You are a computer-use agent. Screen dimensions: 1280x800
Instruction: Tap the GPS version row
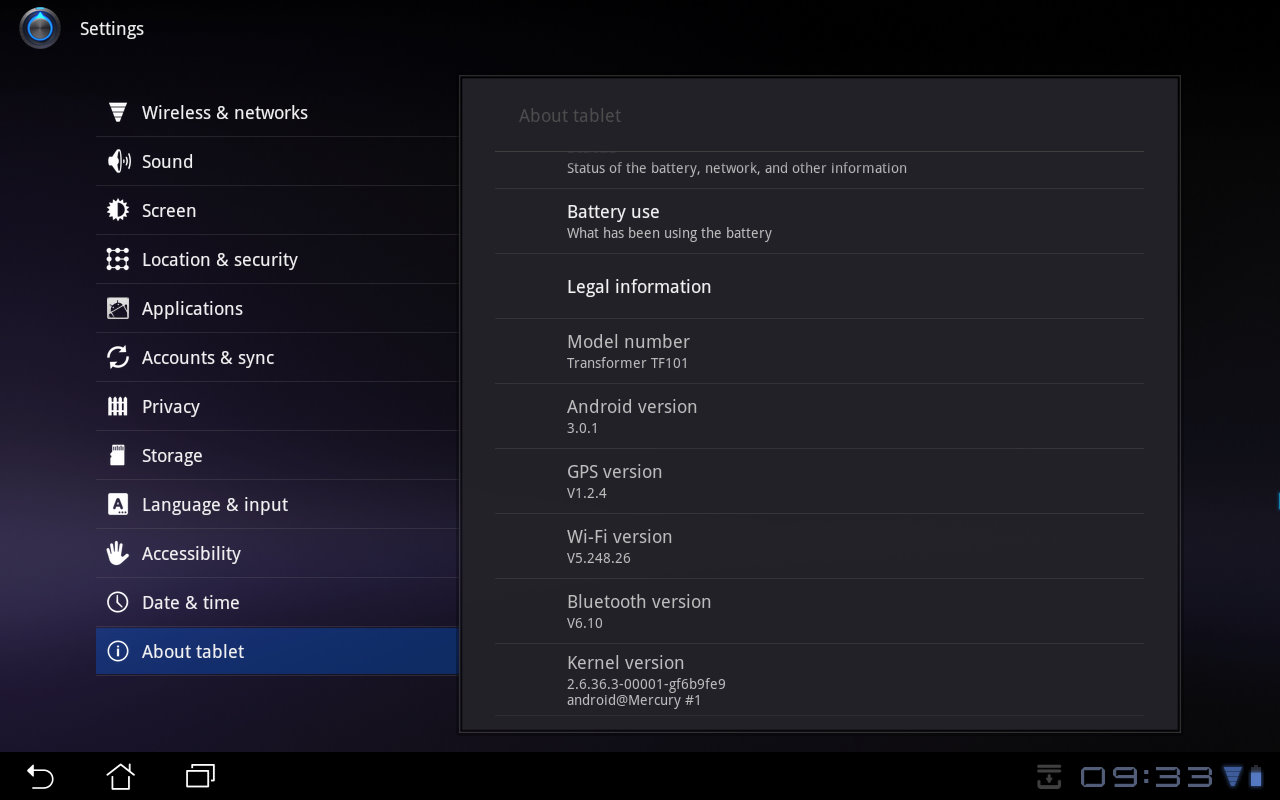(819, 481)
